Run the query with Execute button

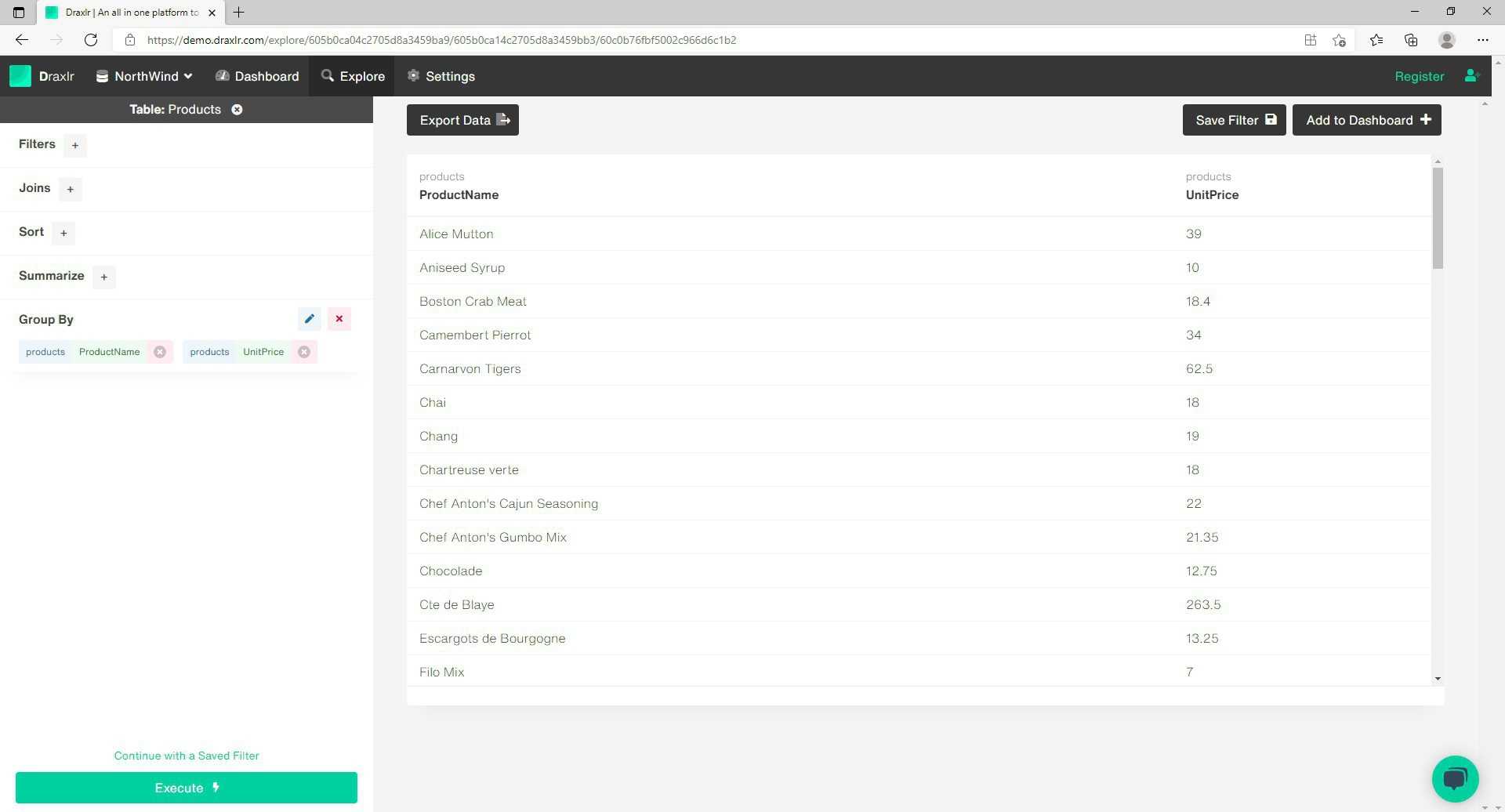click(187, 788)
